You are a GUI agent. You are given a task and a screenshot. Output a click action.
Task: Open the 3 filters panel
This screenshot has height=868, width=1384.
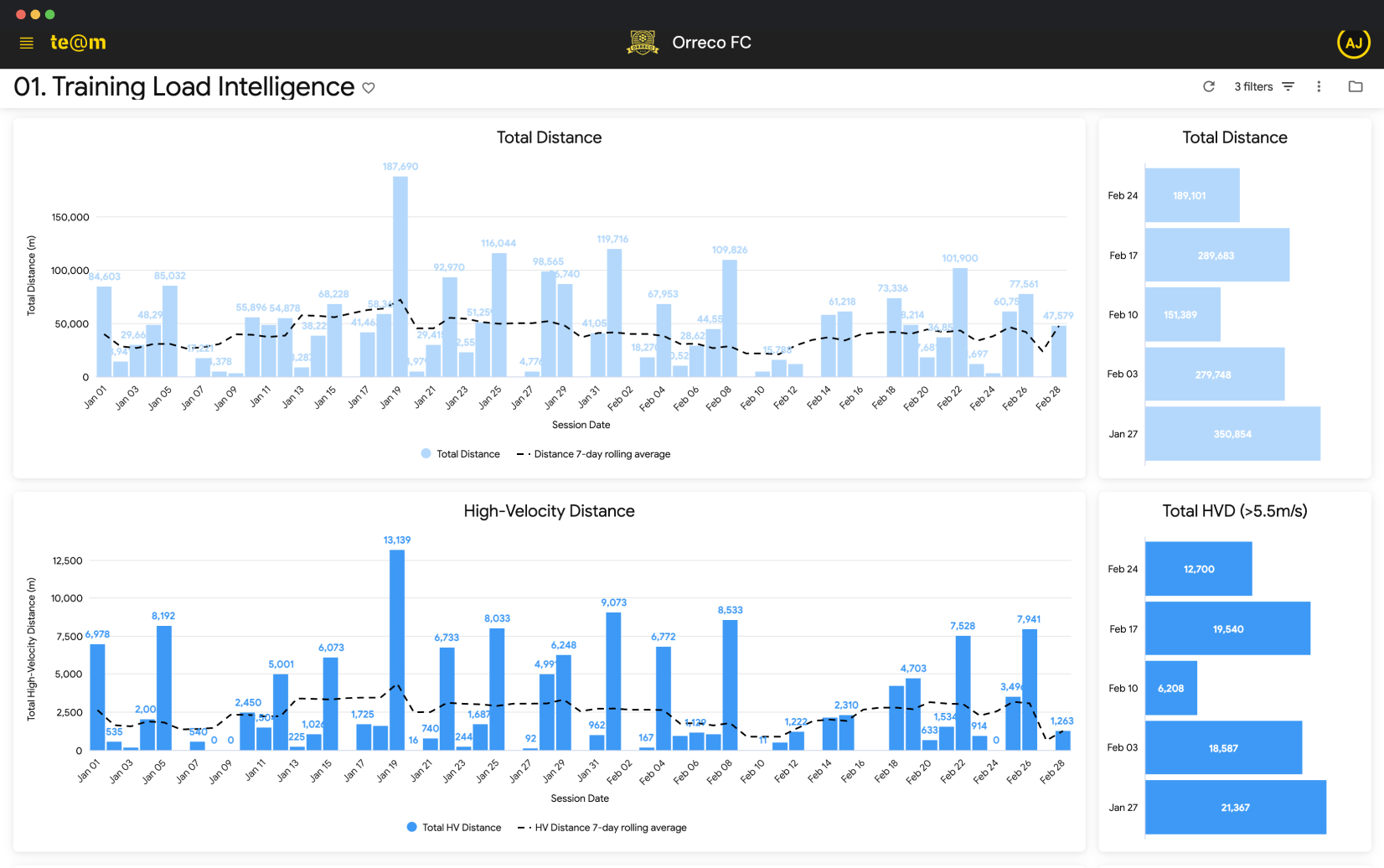(1254, 86)
